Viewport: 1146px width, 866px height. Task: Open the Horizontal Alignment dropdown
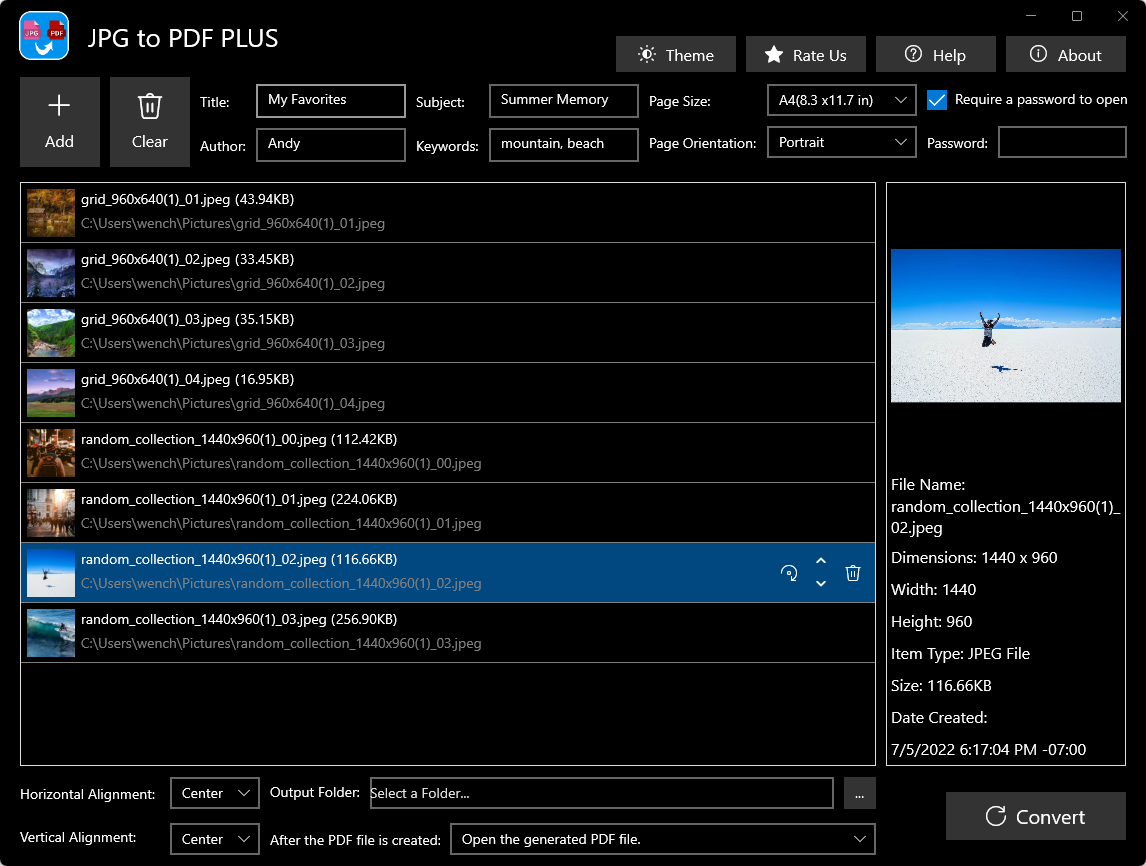[x=215, y=793]
